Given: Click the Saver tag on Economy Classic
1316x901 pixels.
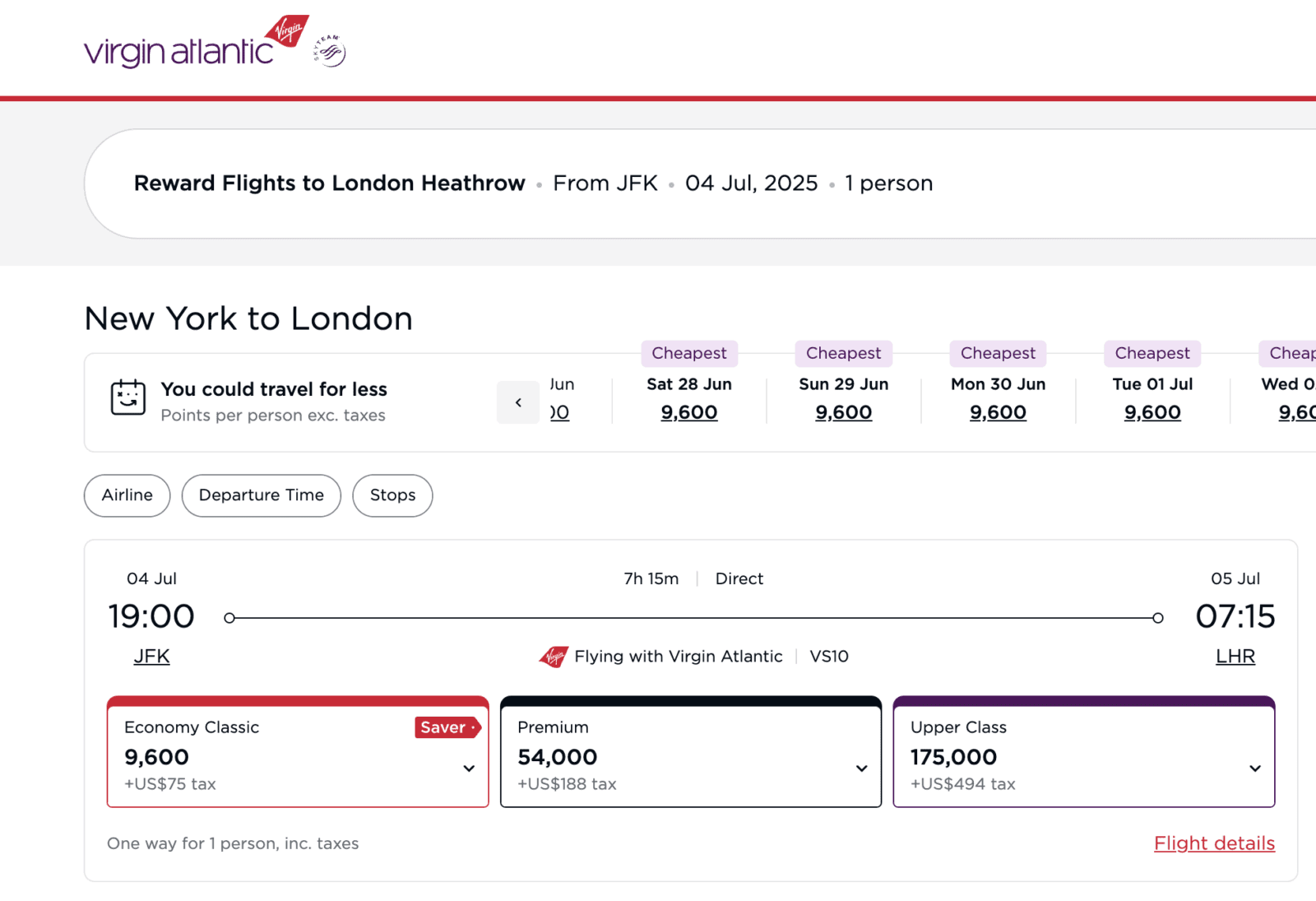Looking at the screenshot, I should (x=446, y=727).
